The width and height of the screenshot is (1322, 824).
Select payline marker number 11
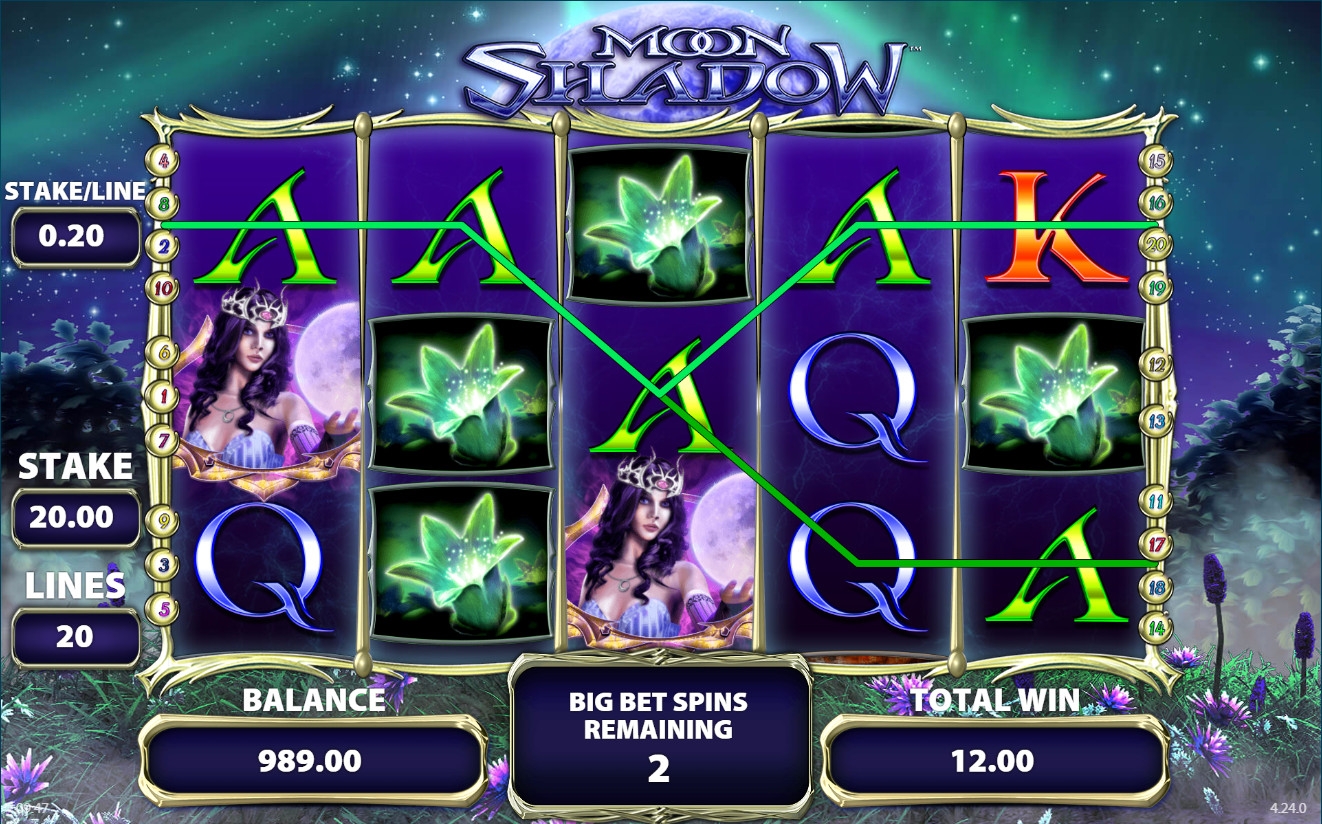pyautogui.click(x=1157, y=501)
